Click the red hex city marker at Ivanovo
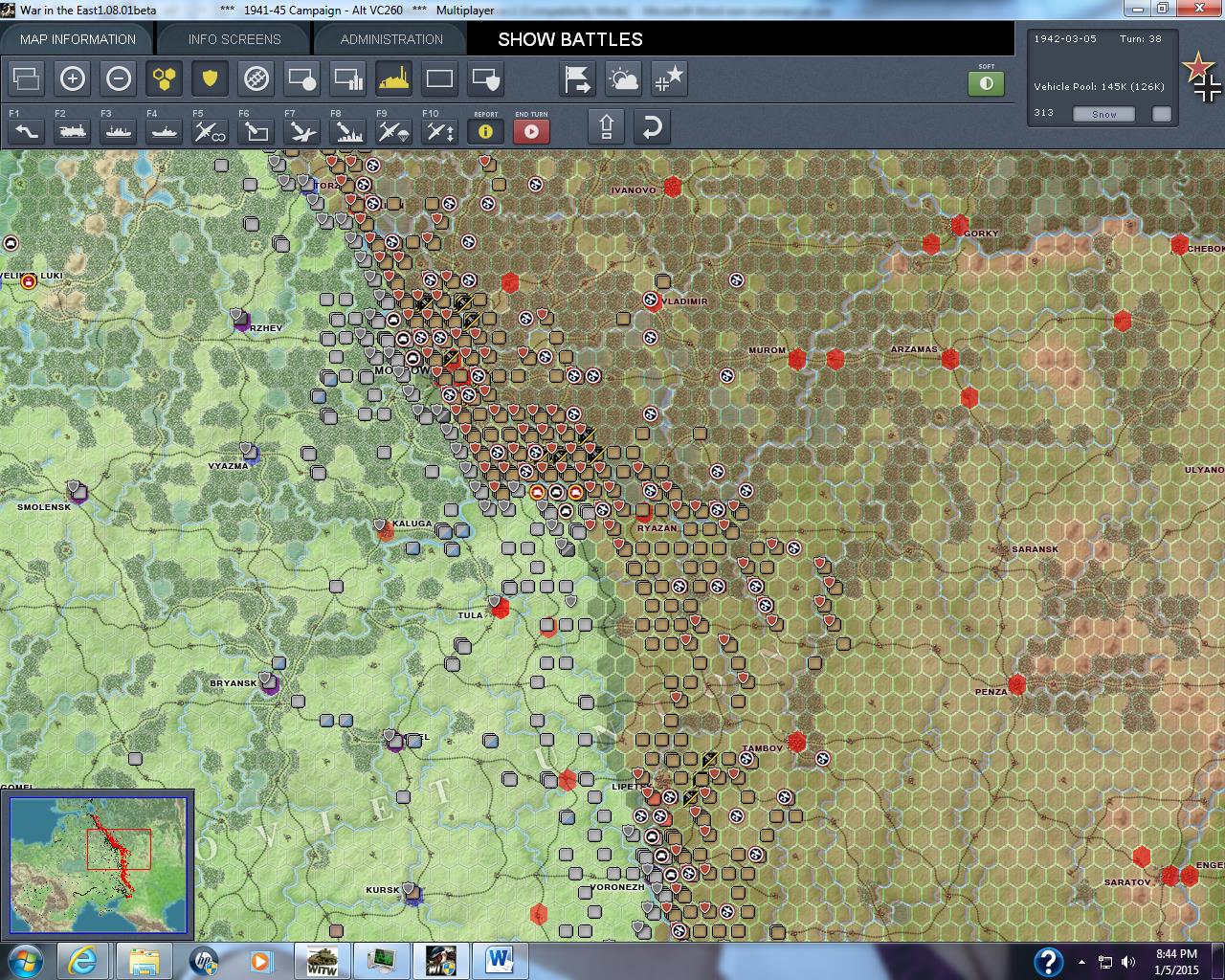1225x980 pixels. coord(673,186)
